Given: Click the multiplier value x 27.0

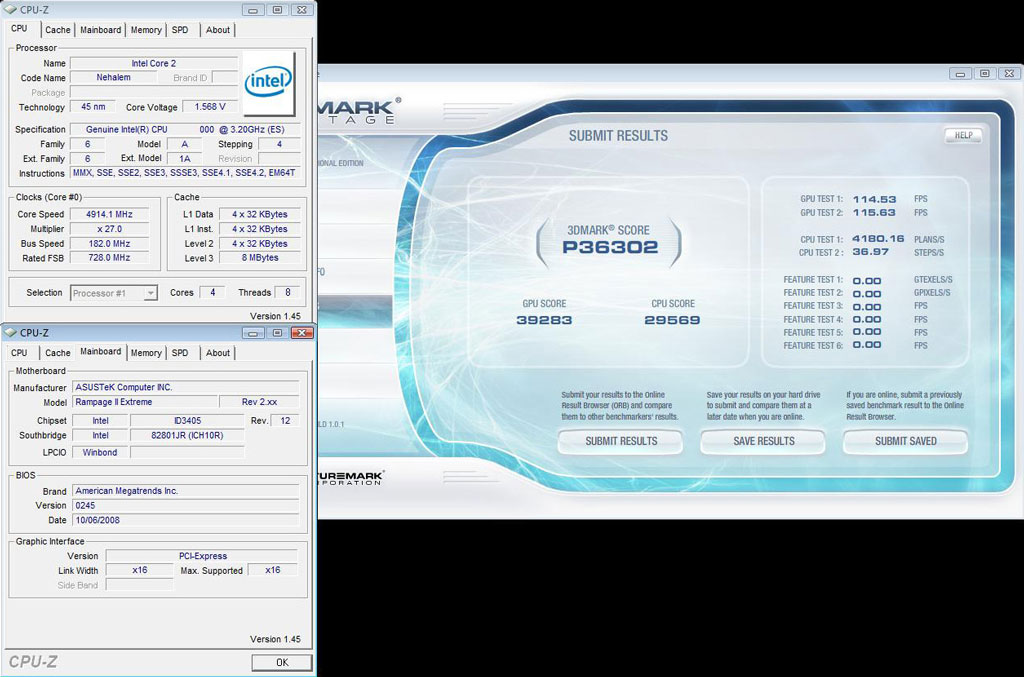Looking at the screenshot, I should [109, 229].
